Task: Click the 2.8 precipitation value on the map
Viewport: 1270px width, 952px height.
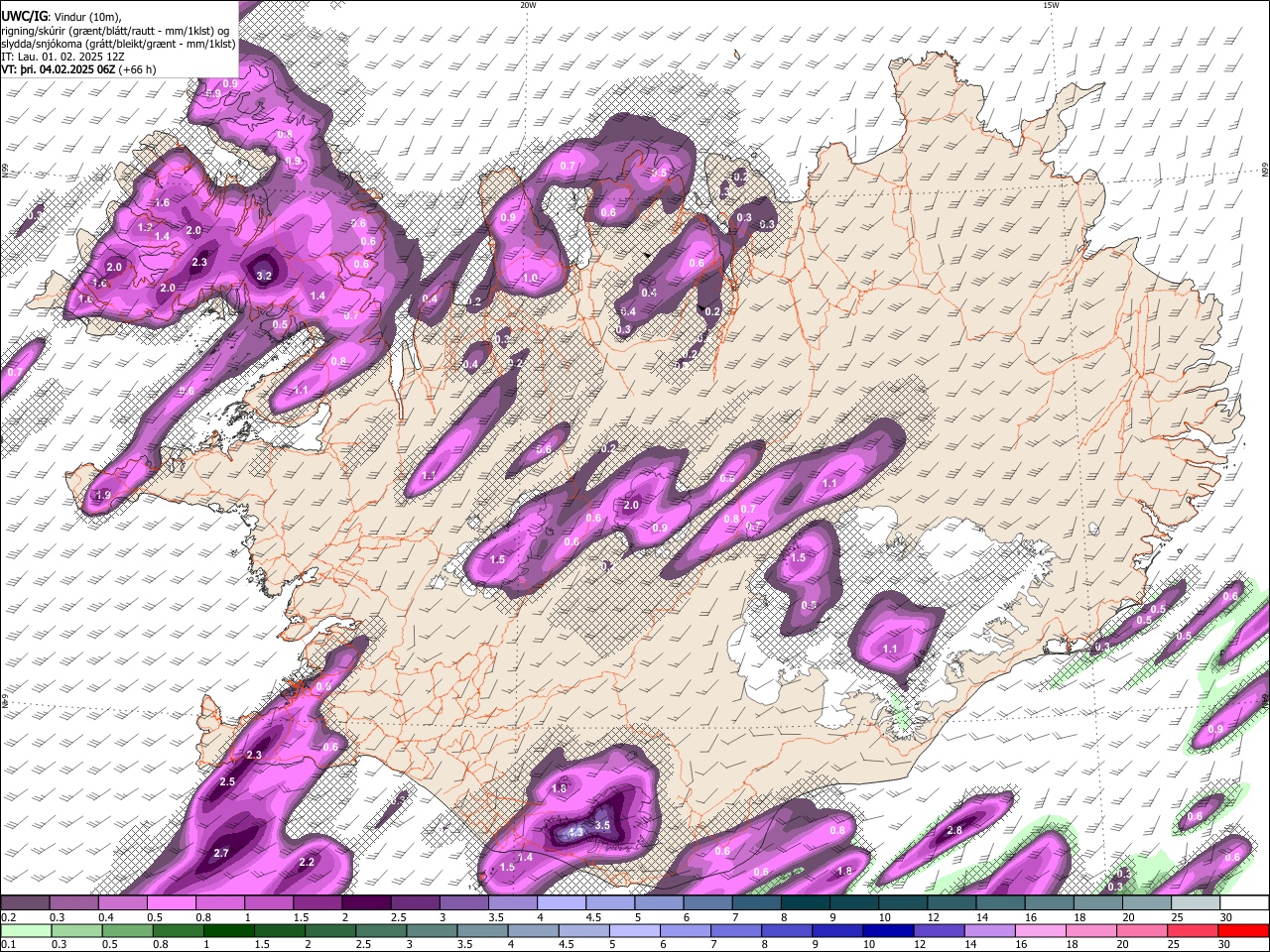Action: point(955,830)
